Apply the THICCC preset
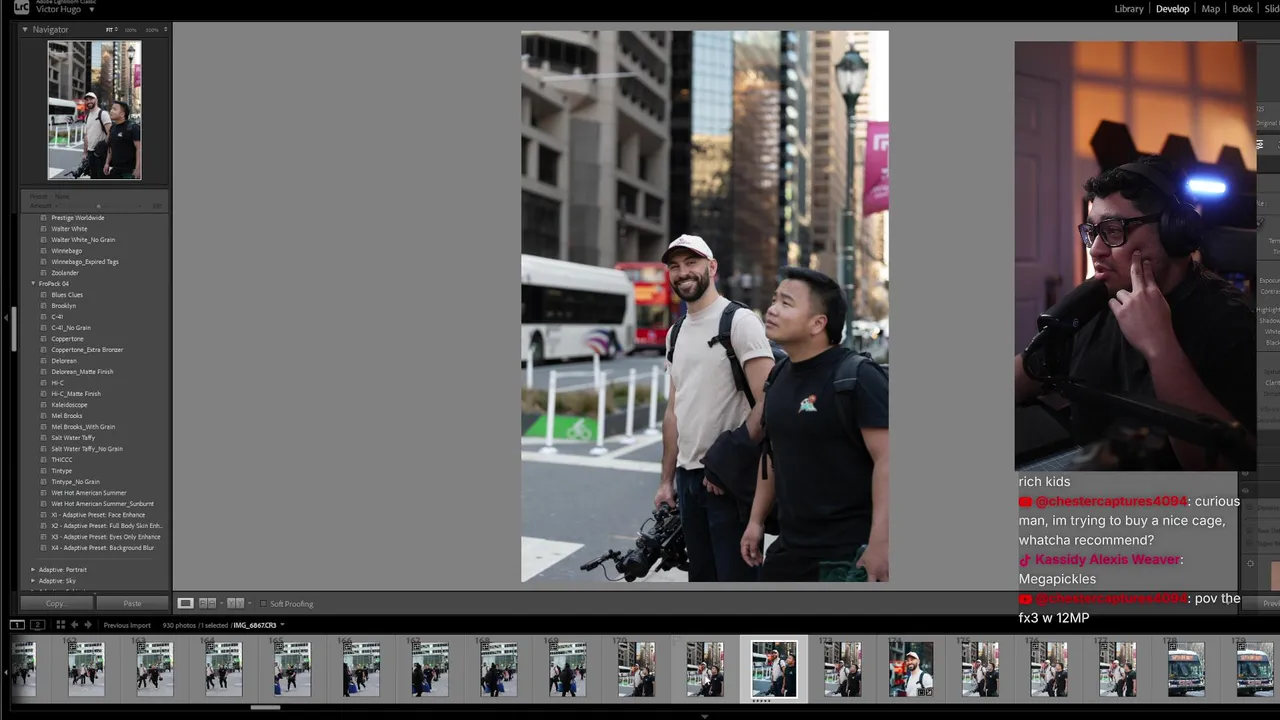 point(62,460)
